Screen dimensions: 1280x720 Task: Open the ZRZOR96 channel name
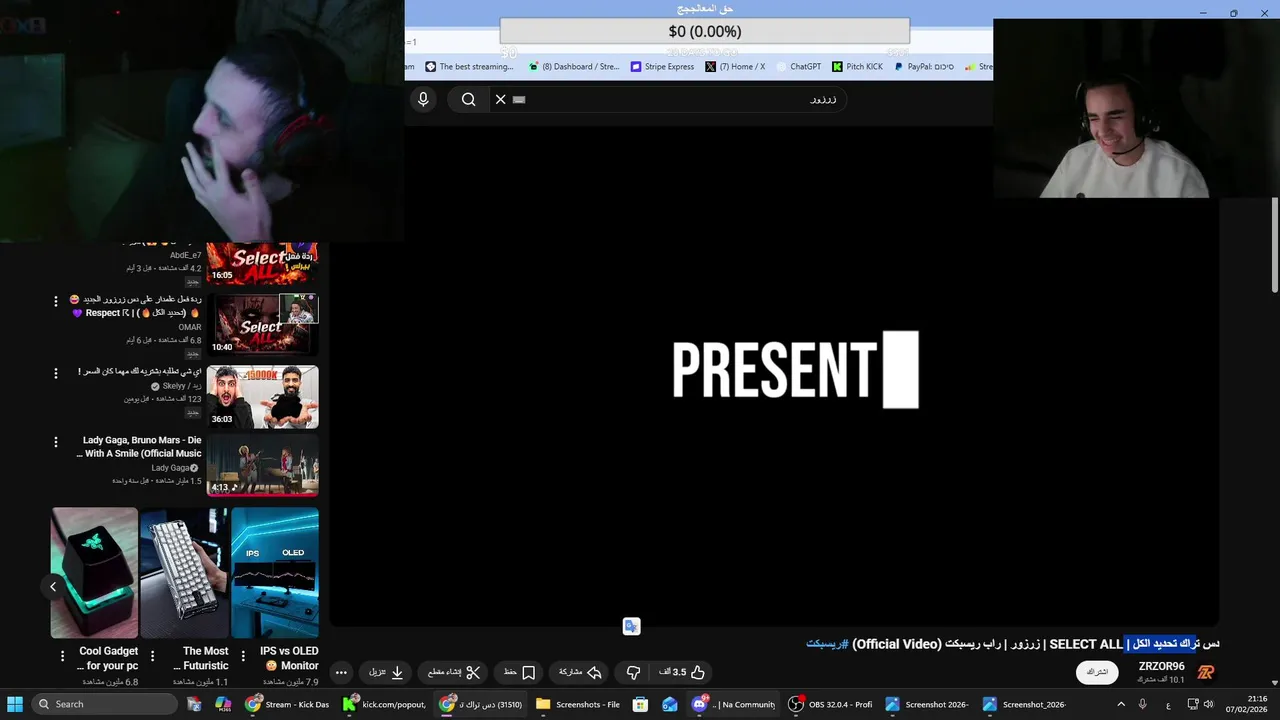pos(1161,666)
